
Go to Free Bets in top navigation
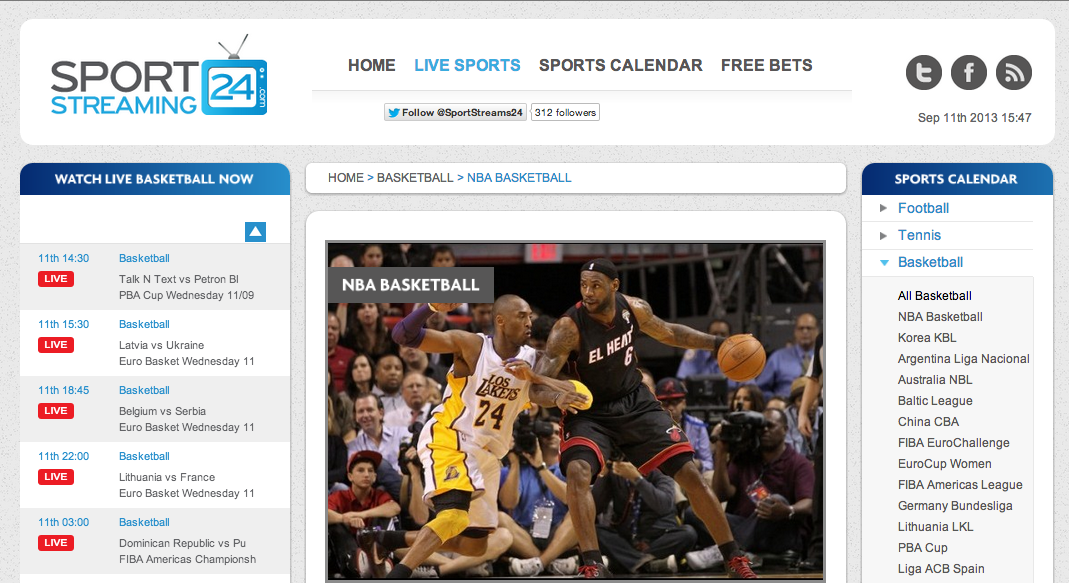[x=766, y=65]
